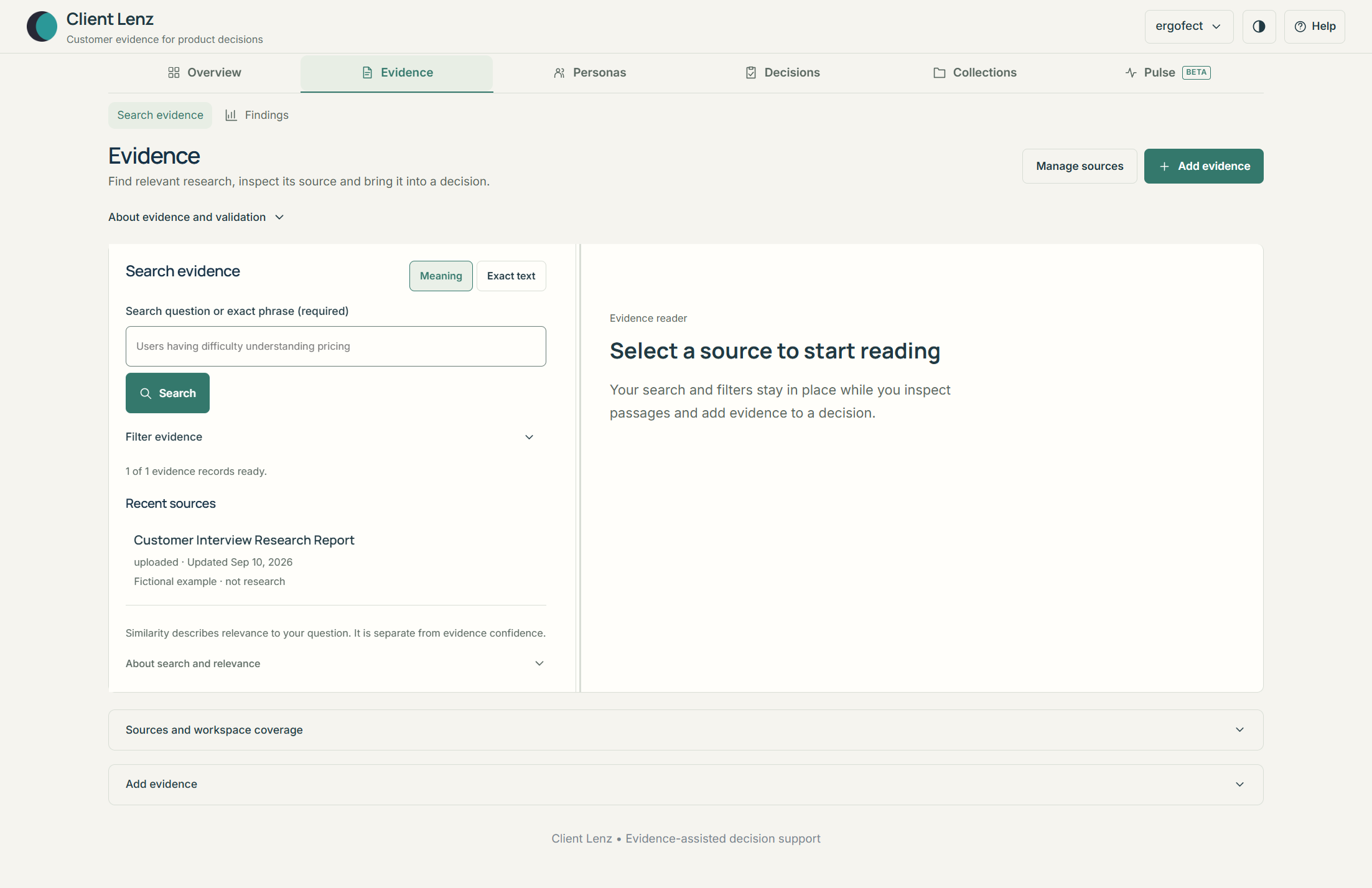The height and width of the screenshot is (888, 1372).
Task: Expand the bottom Add evidence panel
Action: 686,784
